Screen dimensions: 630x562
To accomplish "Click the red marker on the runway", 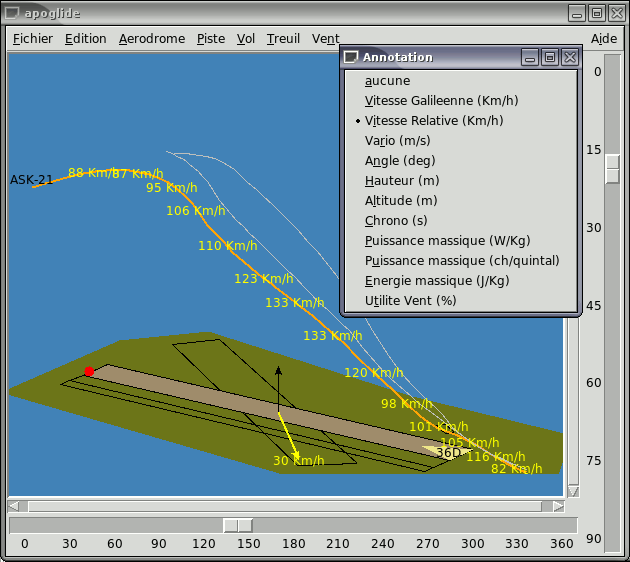I will [x=89, y=372].
